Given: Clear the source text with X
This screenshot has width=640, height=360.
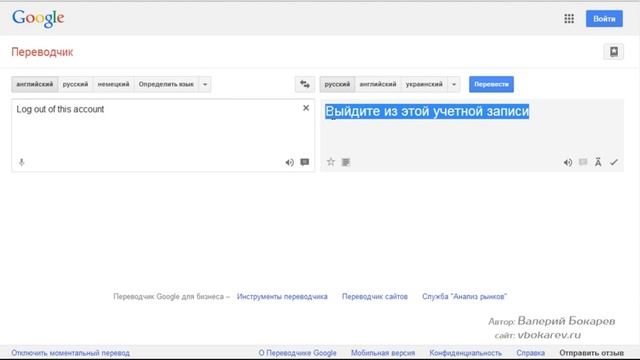Looking at the screenshot, I should coord(306,108).
